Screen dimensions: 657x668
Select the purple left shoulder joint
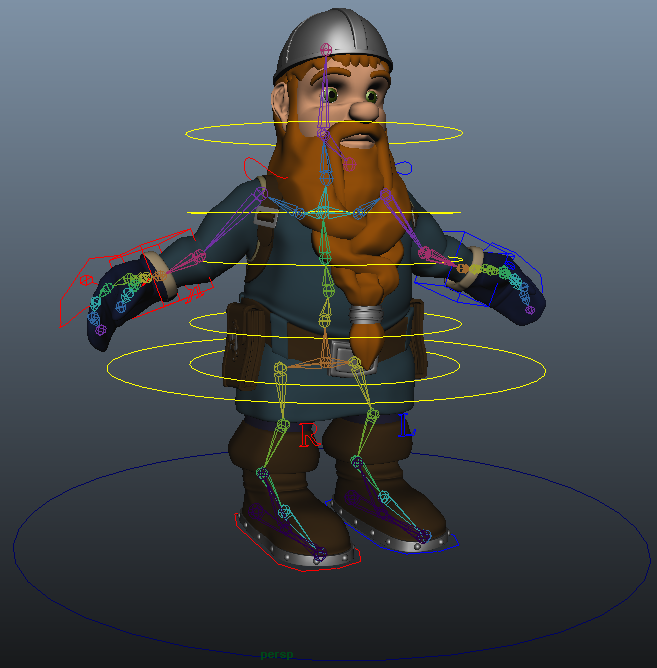tap(386, 195)
